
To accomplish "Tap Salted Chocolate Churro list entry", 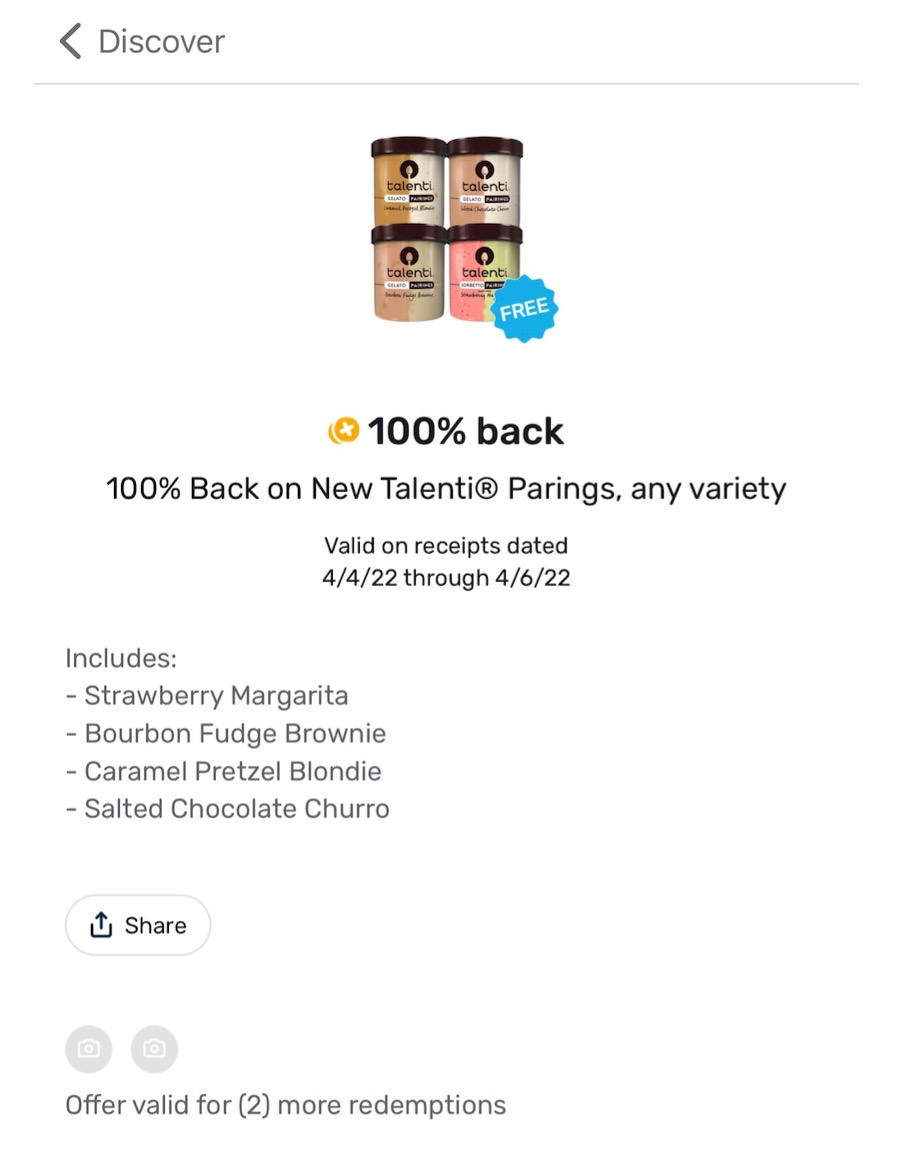I will pyautogui.click(x=237, y=809).
